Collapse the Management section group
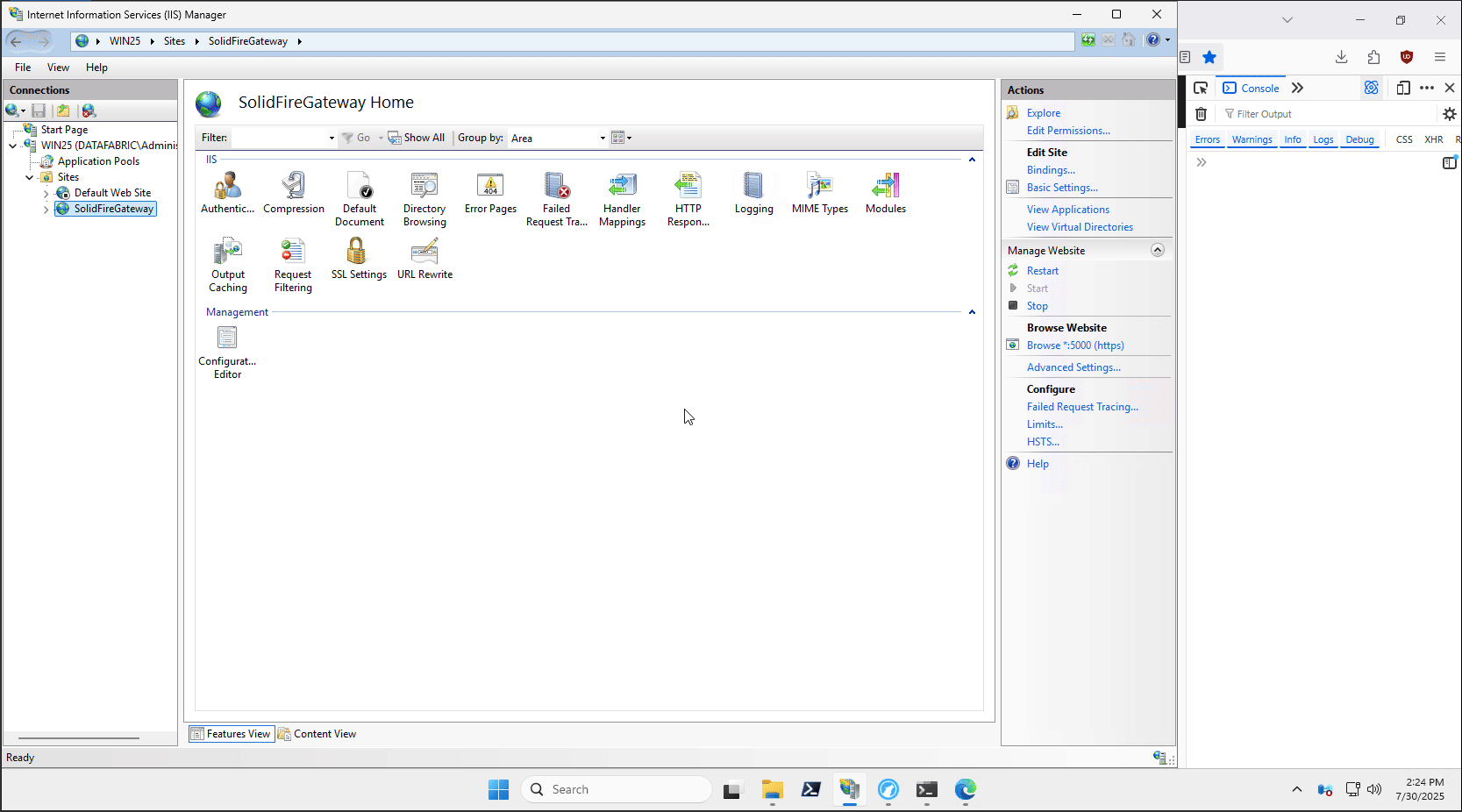1462x812 pixels. click(972, 312)
